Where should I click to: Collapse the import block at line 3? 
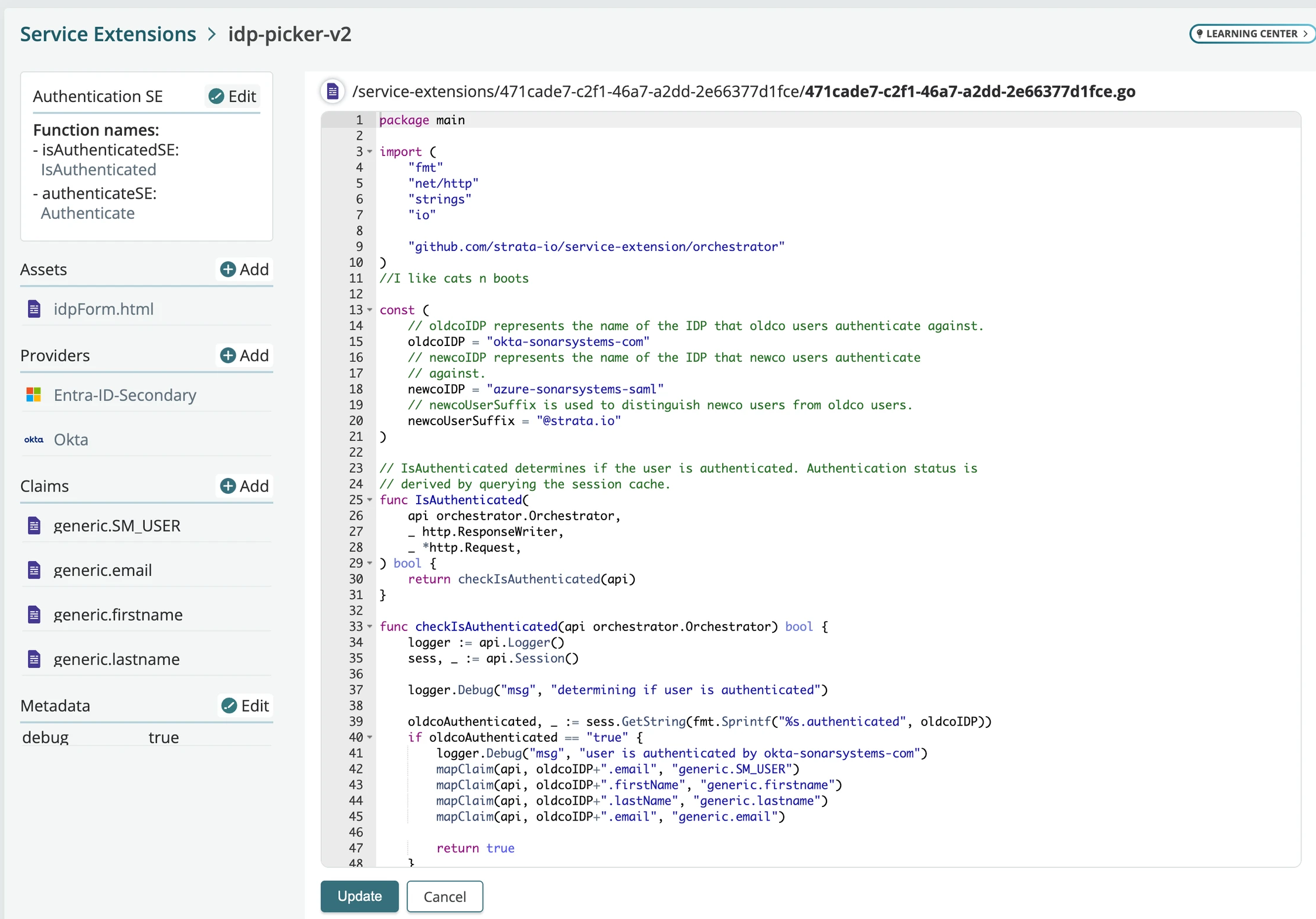pyautogui.click(x=370, y=151)
